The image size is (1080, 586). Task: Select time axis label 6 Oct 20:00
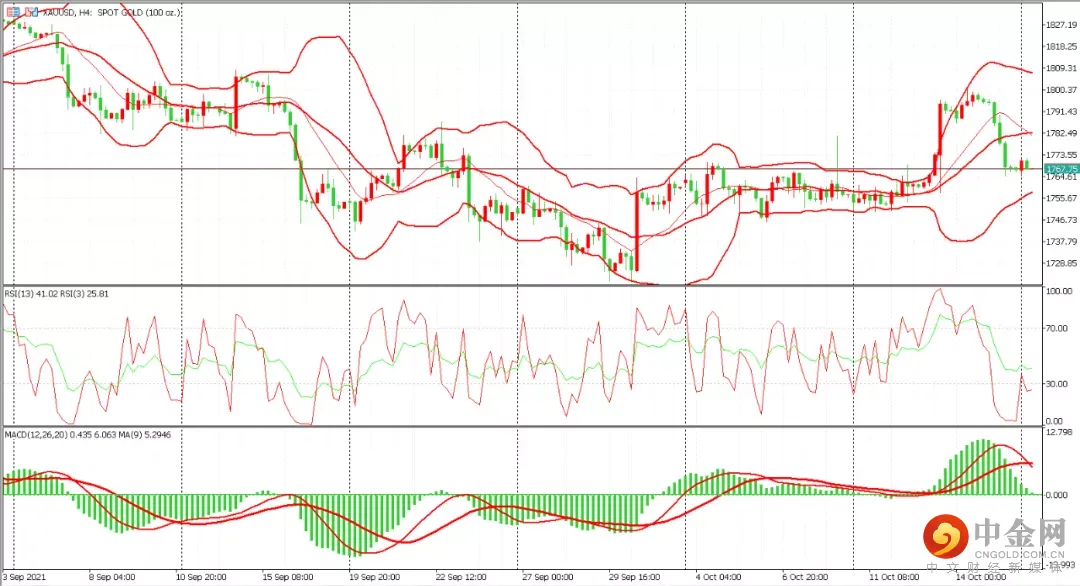tap(805, 577)
